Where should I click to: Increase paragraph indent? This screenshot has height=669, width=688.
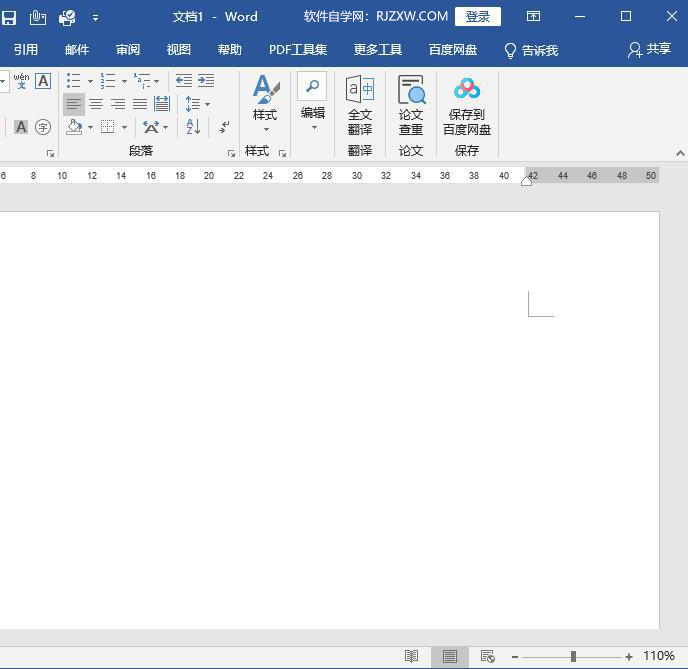click(206, 81)
